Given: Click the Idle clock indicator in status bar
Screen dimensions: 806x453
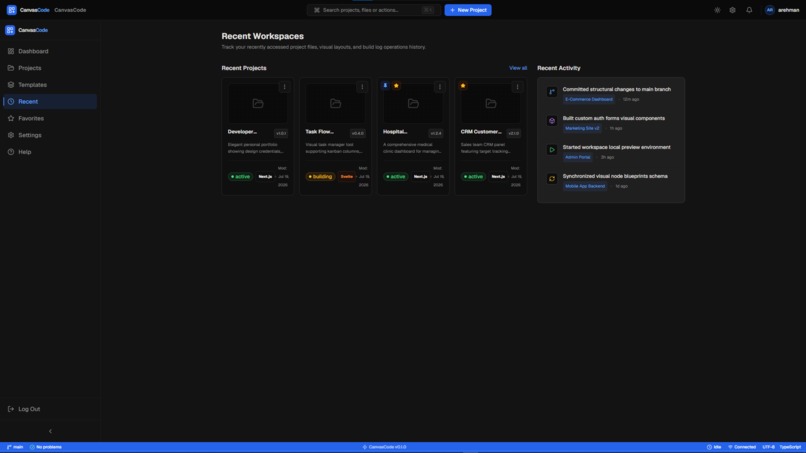Looking at the screenshot, I should coord(714,447).
